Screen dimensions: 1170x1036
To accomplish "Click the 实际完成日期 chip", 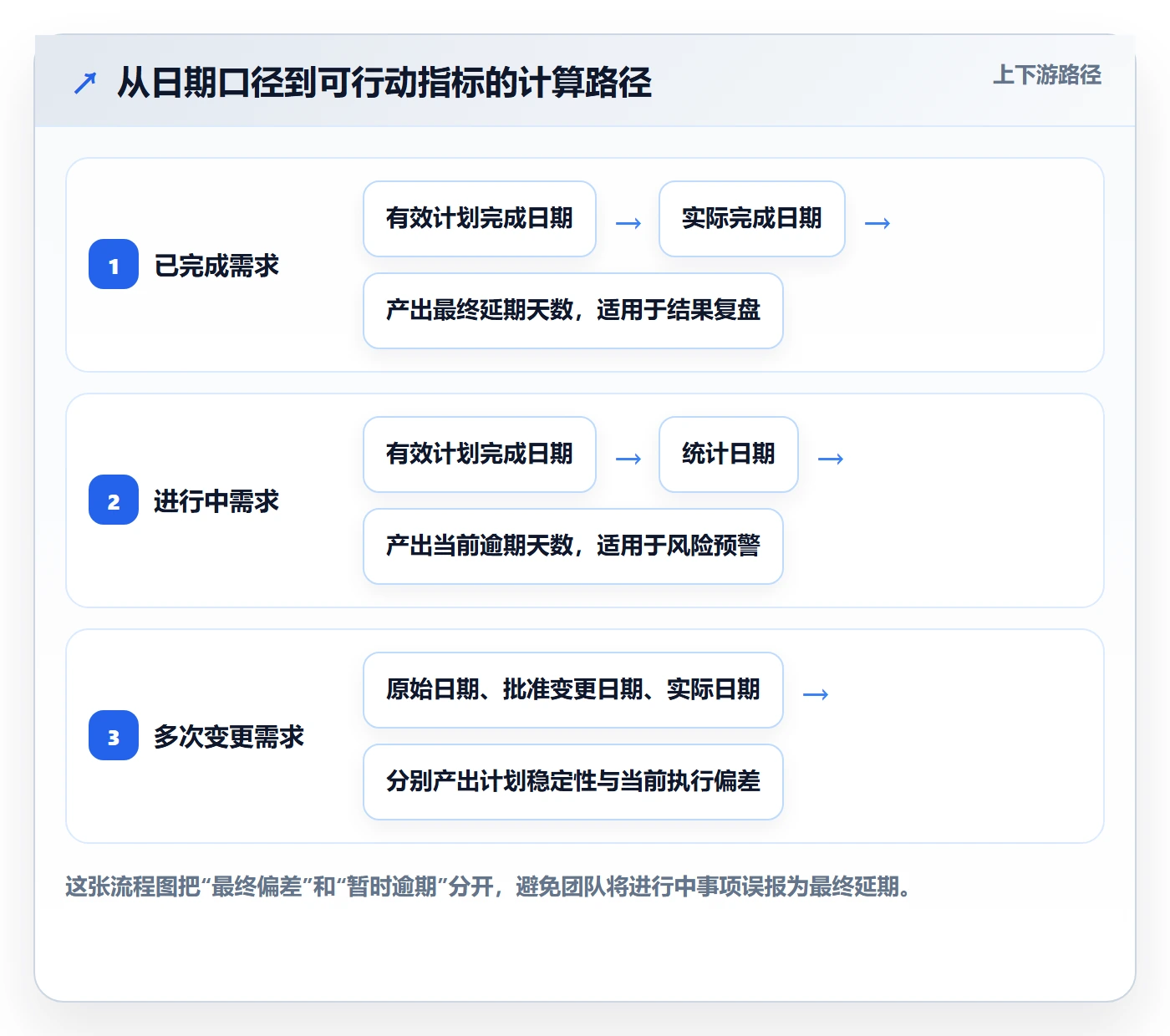I will [x=752, y=219].
